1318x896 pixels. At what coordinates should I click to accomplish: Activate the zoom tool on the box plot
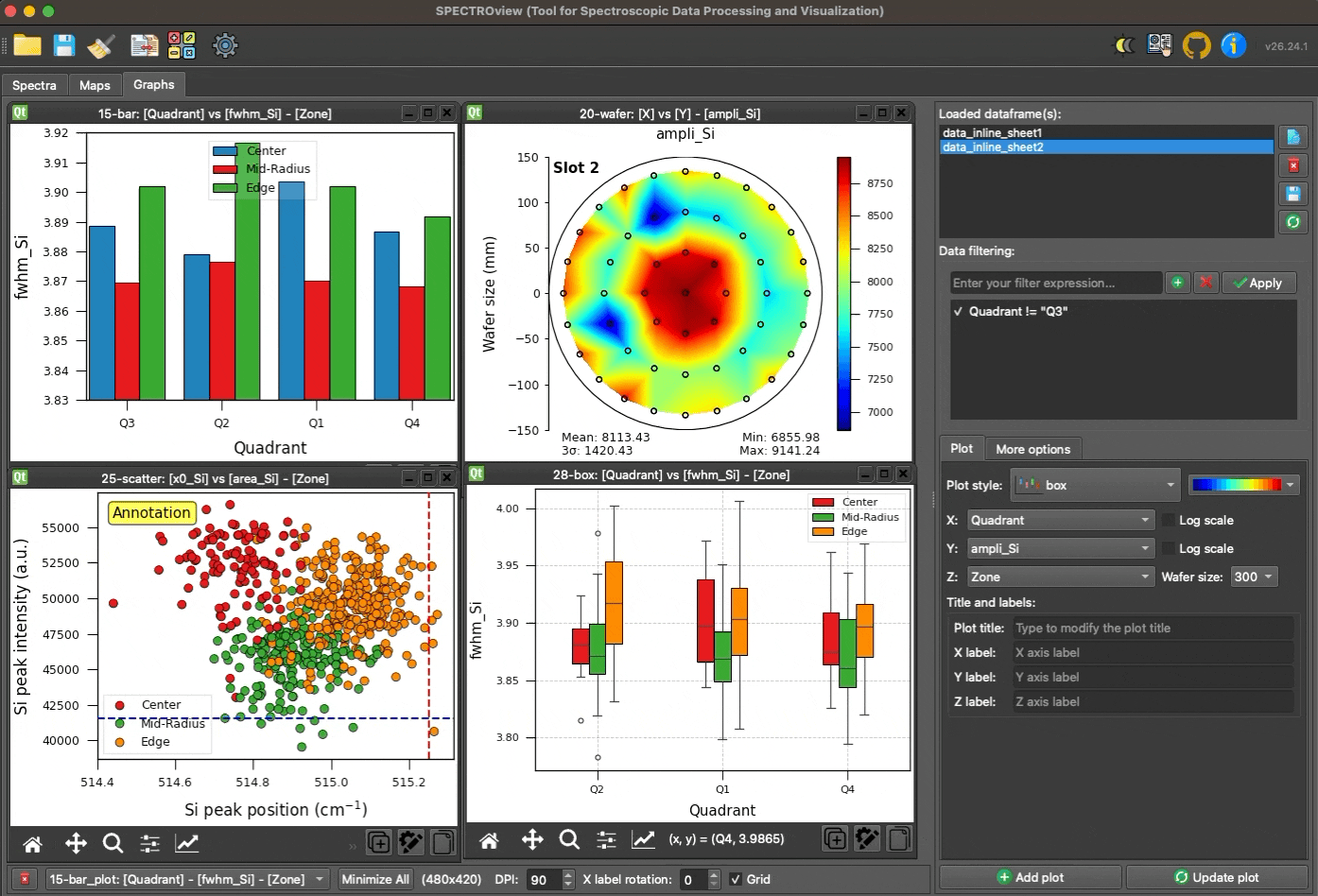tap(569, 839)
